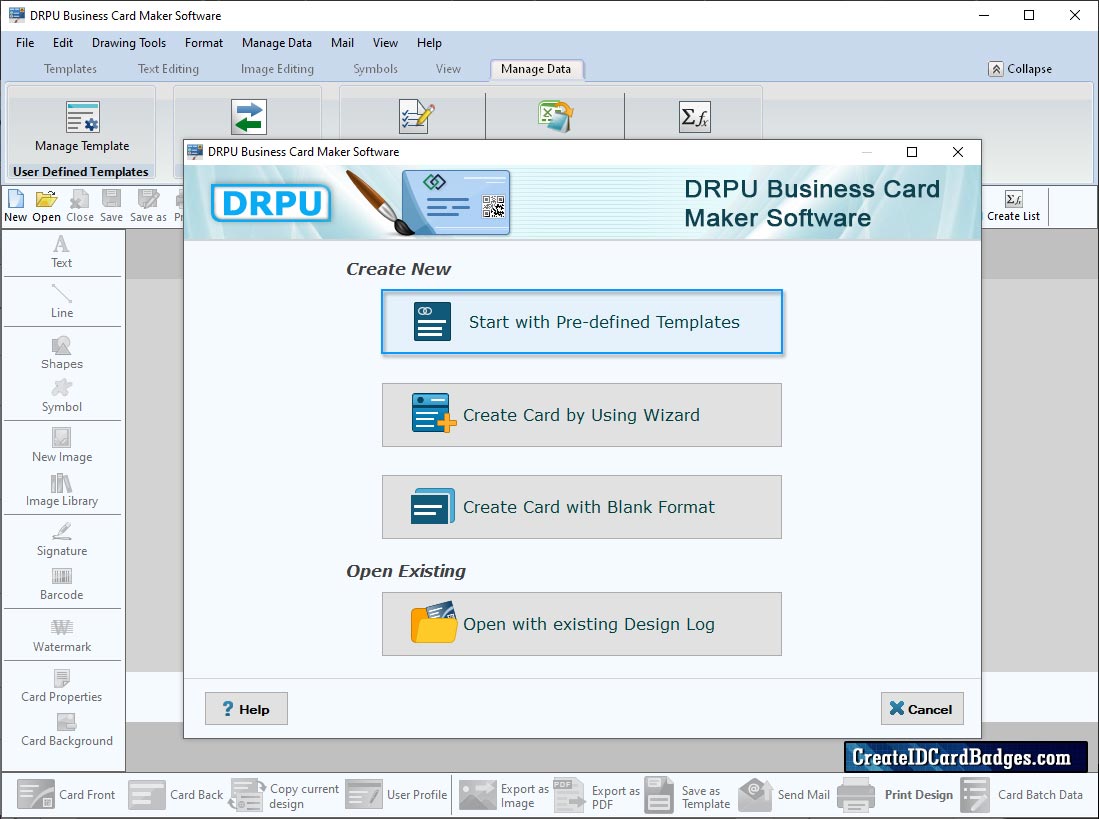This screenshot has width=1099, height=819.
Task: Click the Manage Template icon
Action: tap(83, 116)
